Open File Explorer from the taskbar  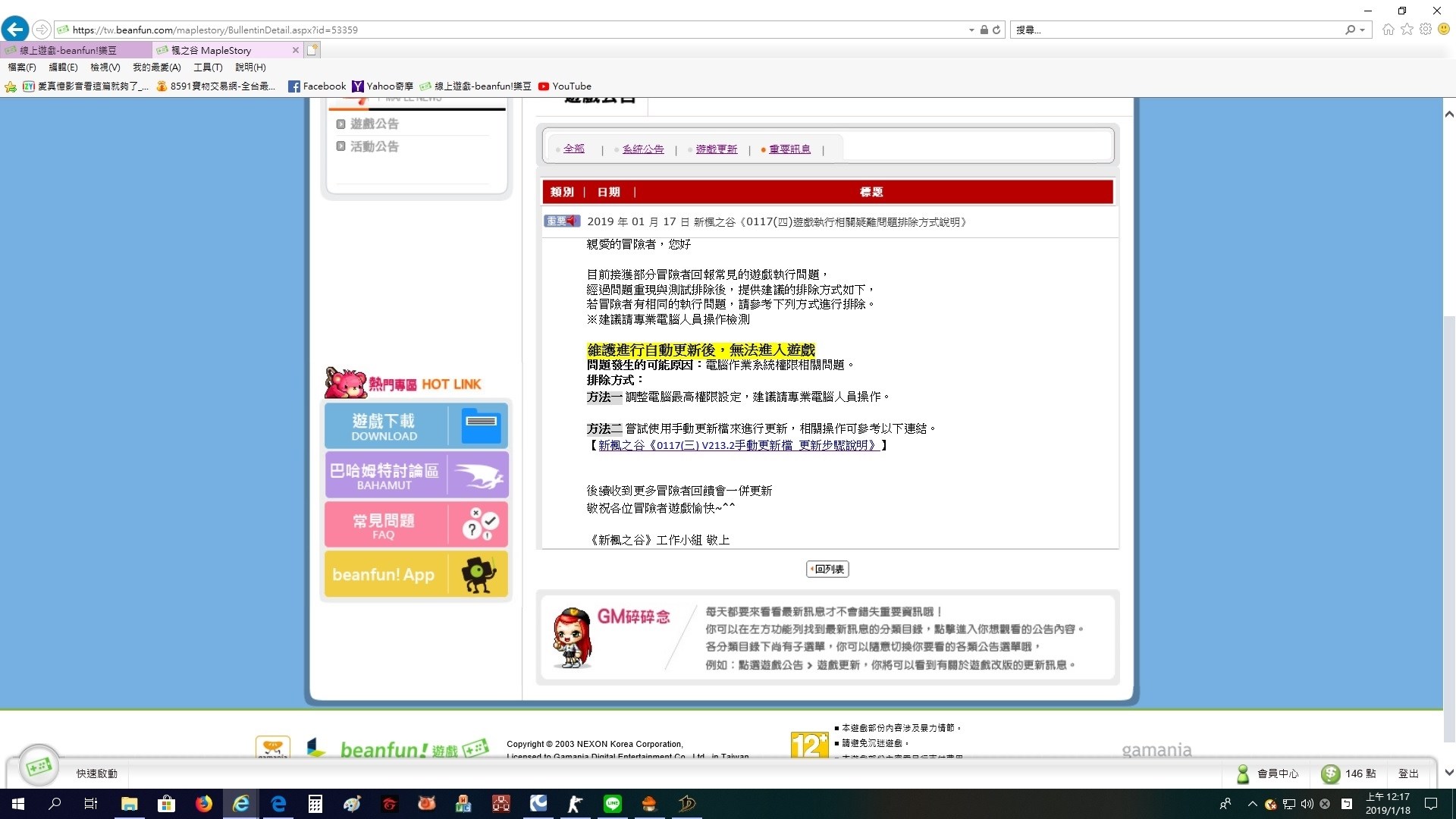click(130, 804)
